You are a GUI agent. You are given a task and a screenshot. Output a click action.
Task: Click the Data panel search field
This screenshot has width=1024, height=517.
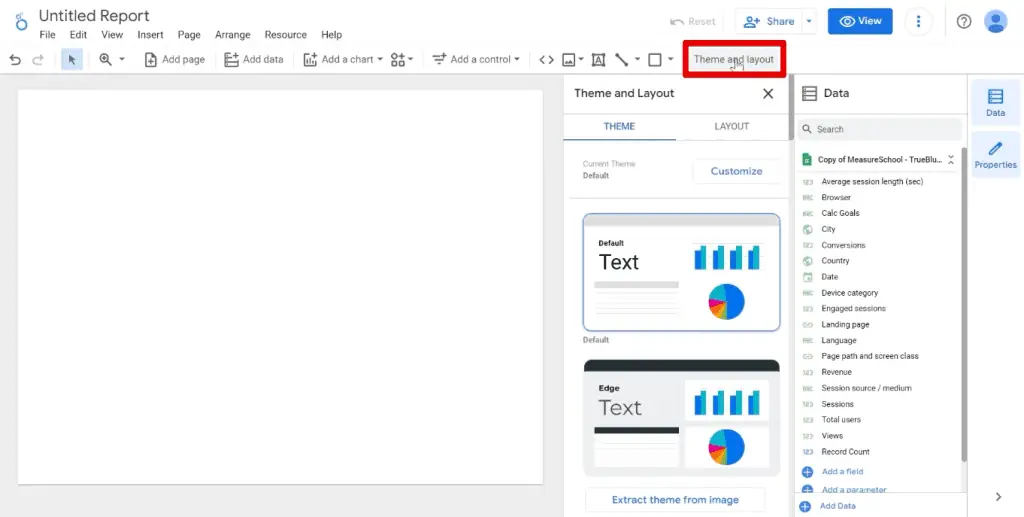pos(879,129)
